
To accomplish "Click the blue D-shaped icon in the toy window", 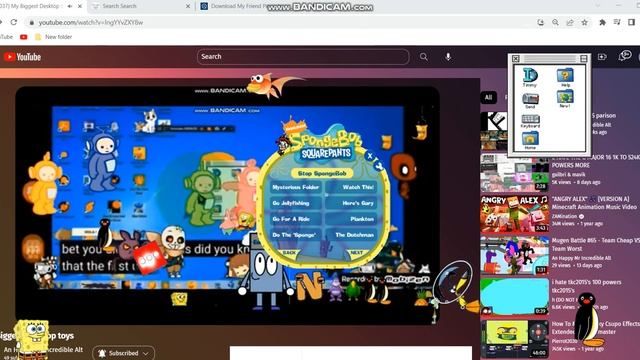I will tap(530, 77).
